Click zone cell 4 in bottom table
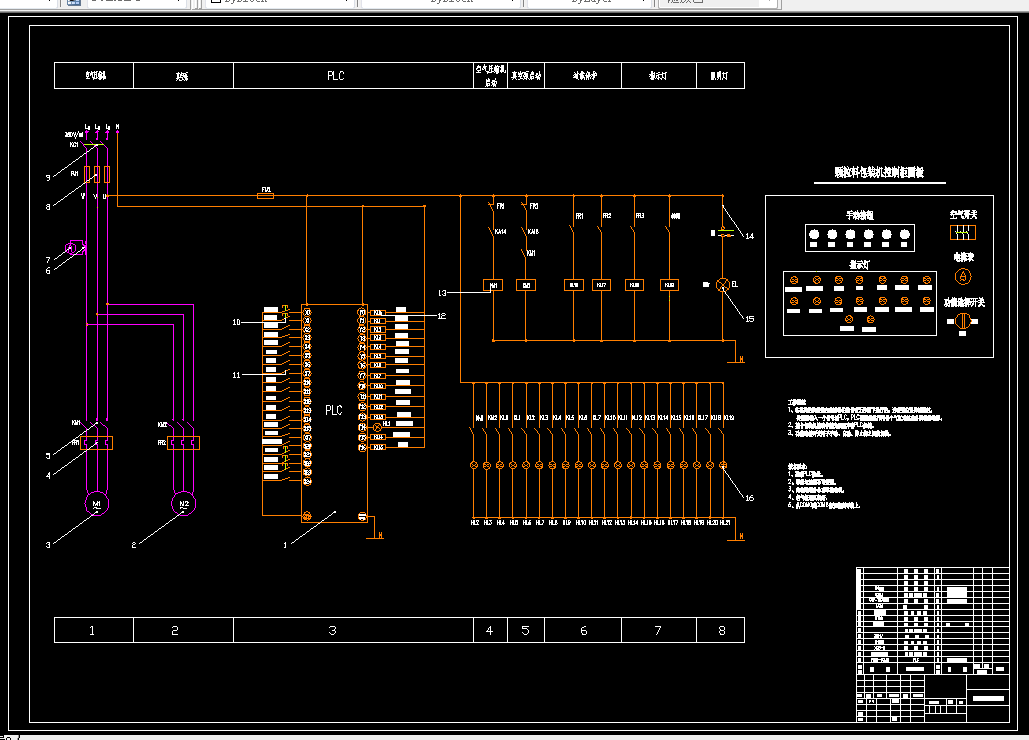1029x740 pixels. [x=490, y=630]
